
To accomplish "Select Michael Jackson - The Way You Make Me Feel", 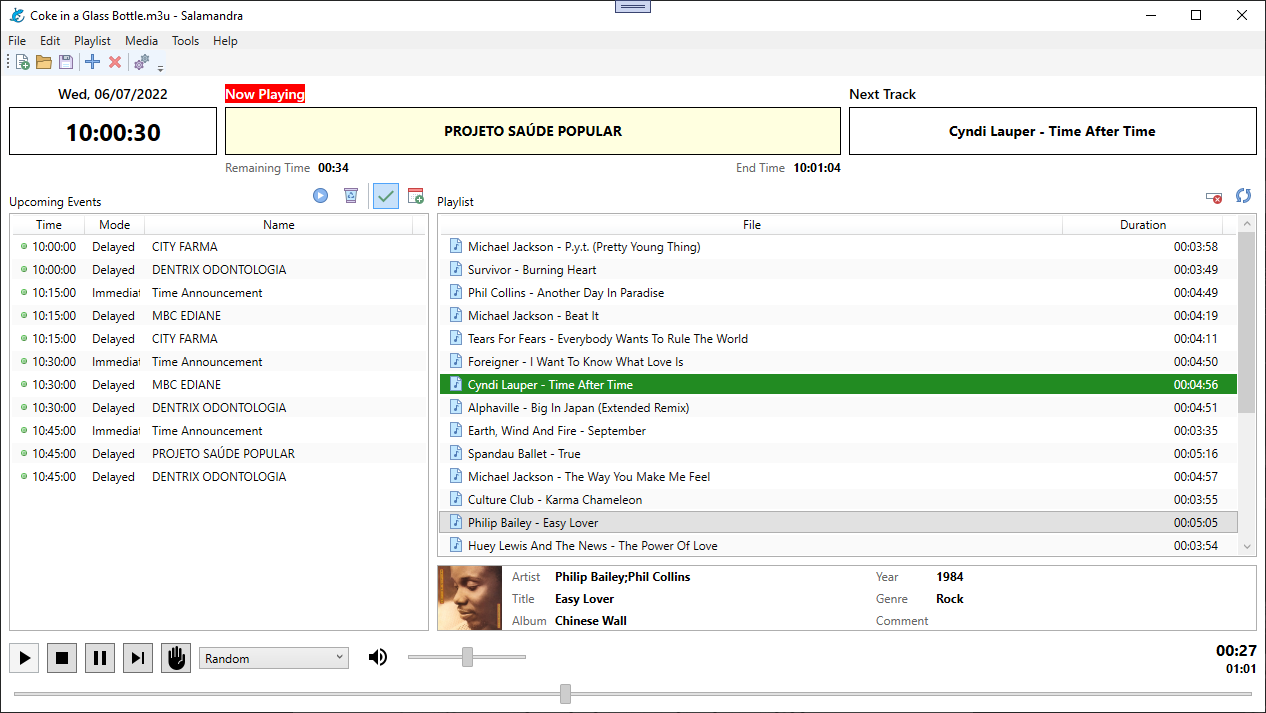I will [838, 477].
